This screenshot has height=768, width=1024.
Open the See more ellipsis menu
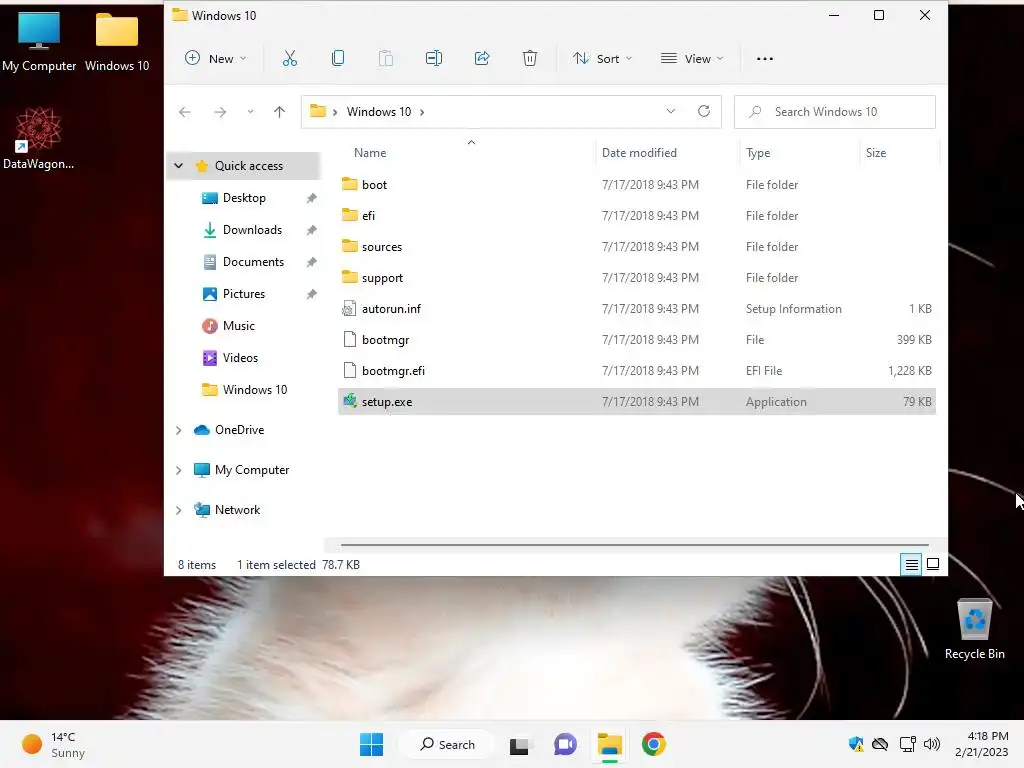coord(765,59)
